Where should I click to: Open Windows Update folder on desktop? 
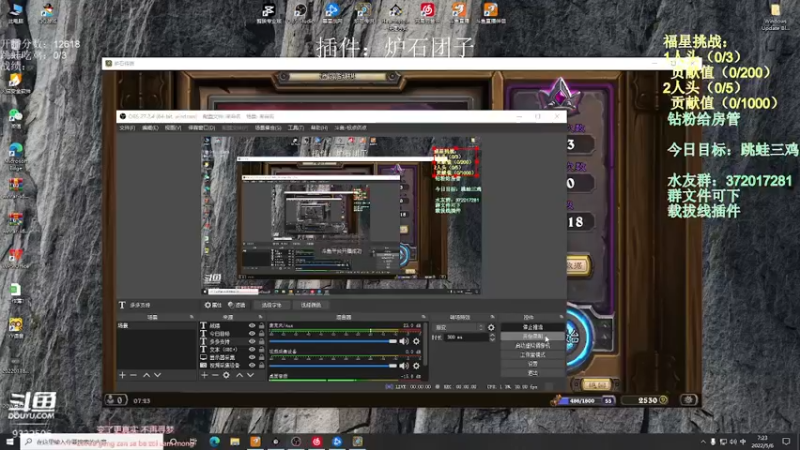[775, 16]
